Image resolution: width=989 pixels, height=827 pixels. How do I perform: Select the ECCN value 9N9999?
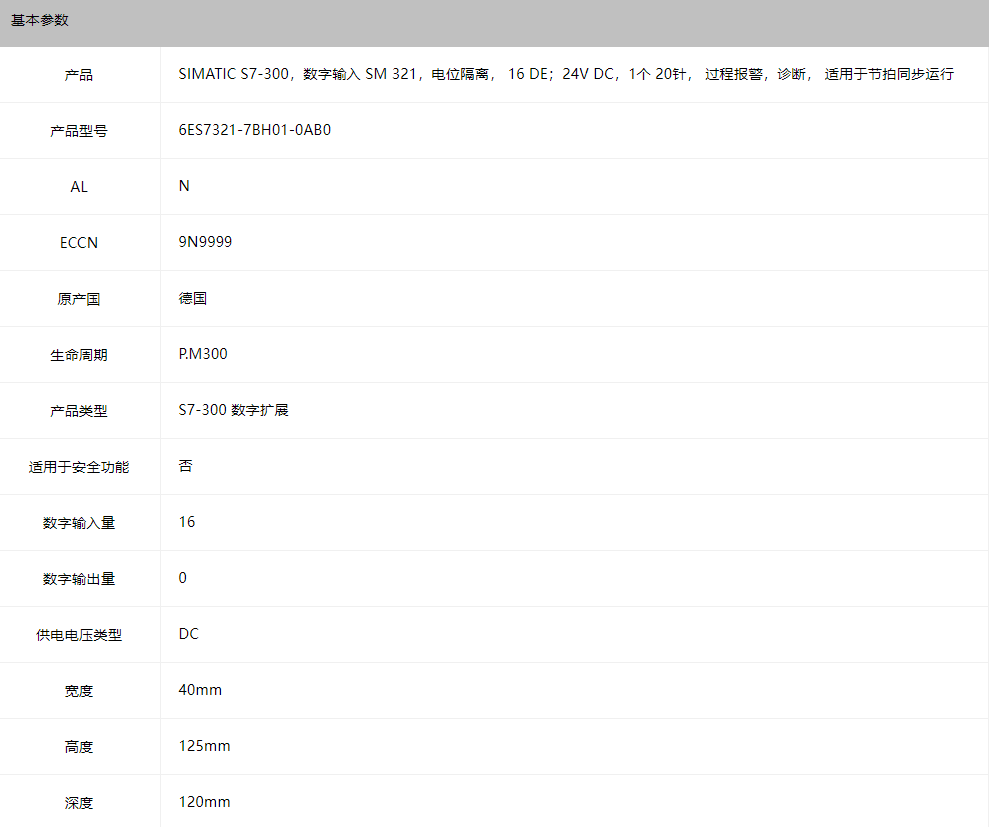click(205, 242)
